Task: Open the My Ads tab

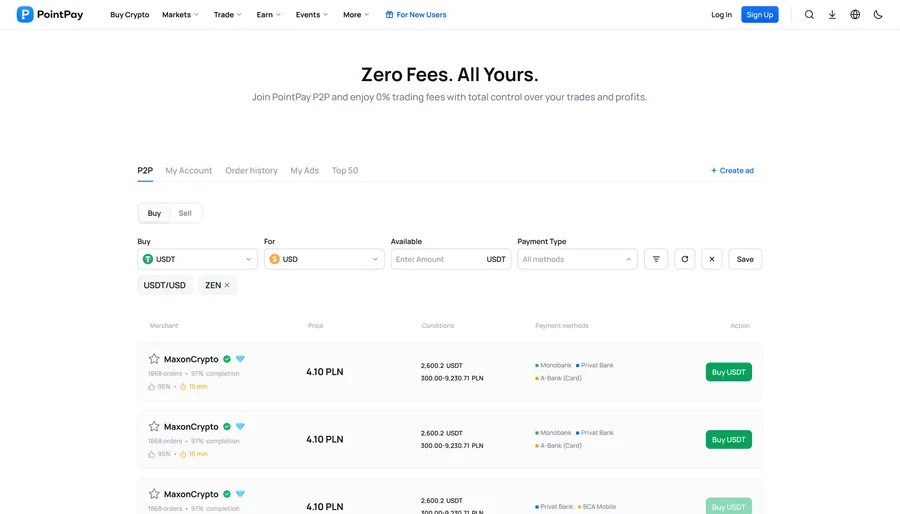Action: (304, 170)
